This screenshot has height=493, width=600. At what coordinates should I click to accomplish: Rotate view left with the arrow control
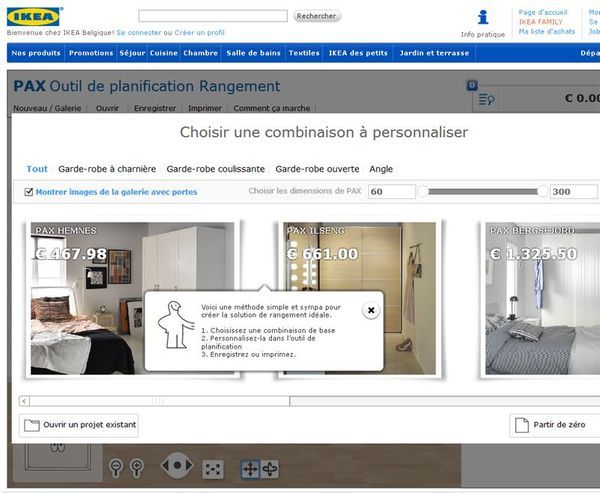point(165,465)
